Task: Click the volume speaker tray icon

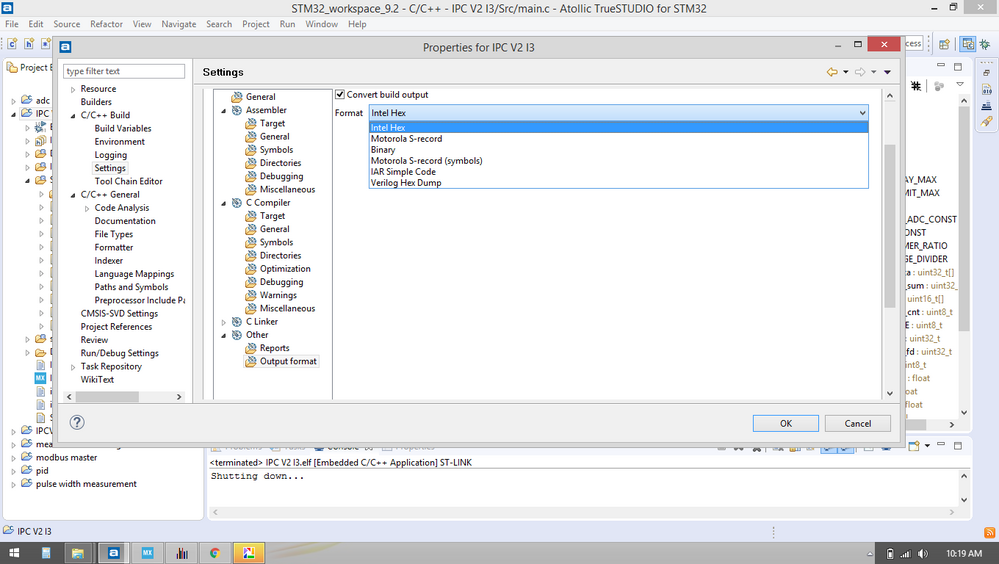Action: click(923, 554)
